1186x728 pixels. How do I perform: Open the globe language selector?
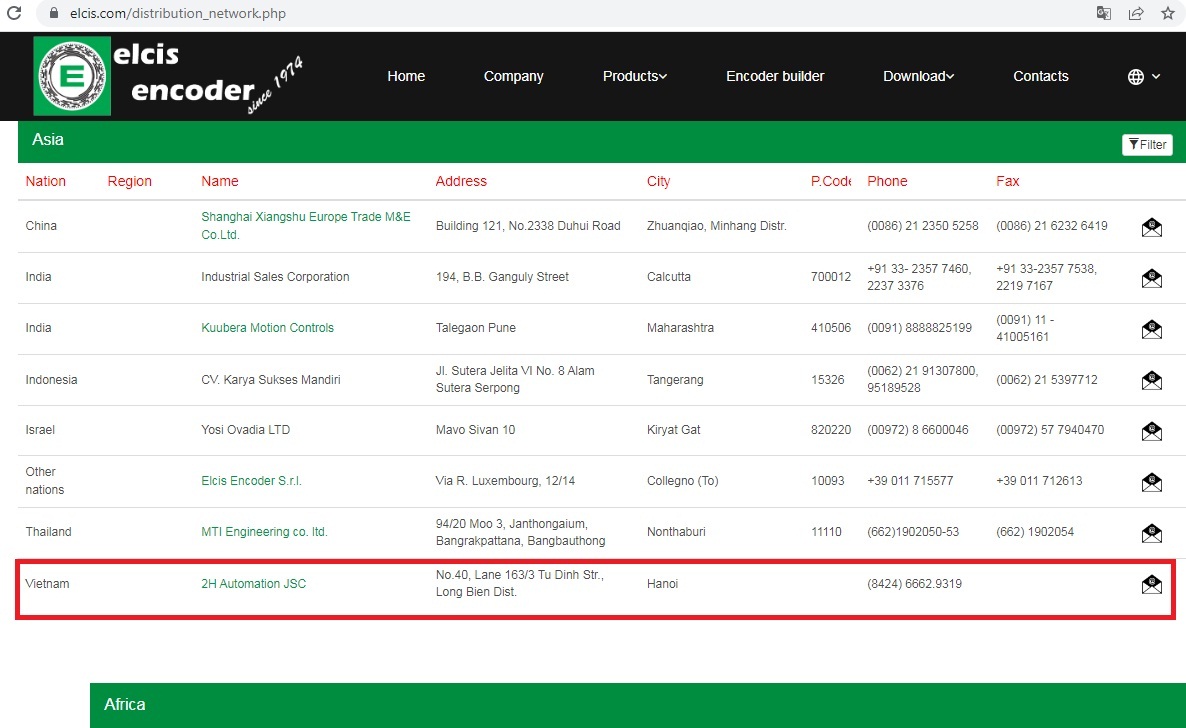(x=1135, y=76)
